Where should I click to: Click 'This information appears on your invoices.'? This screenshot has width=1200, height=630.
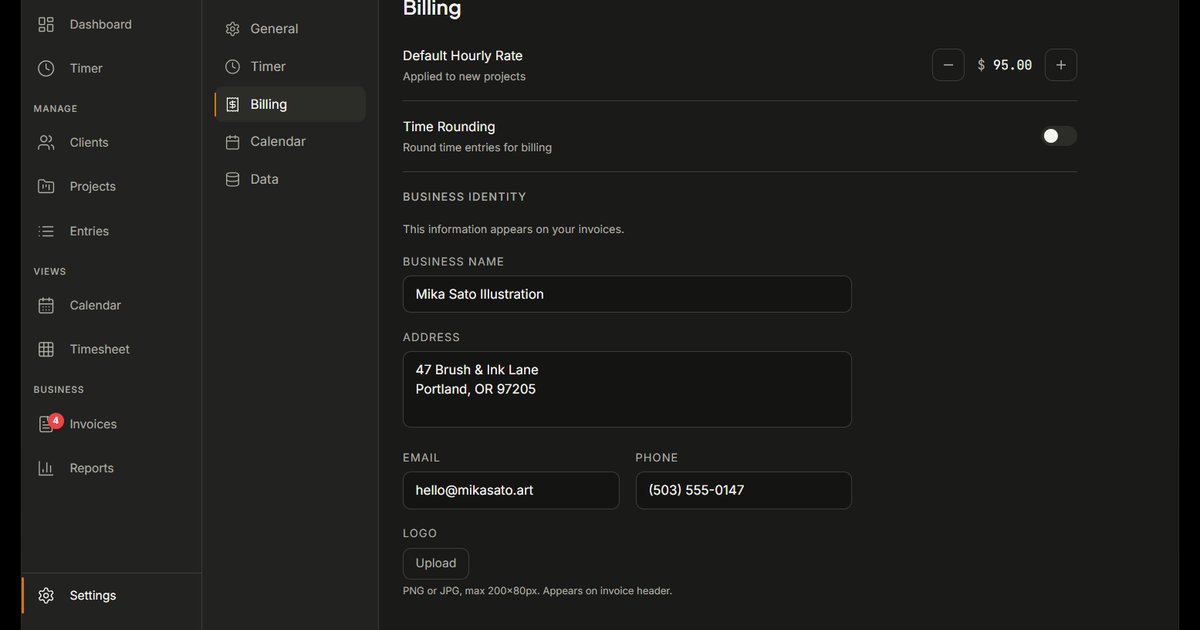click(x=513, y=229)
